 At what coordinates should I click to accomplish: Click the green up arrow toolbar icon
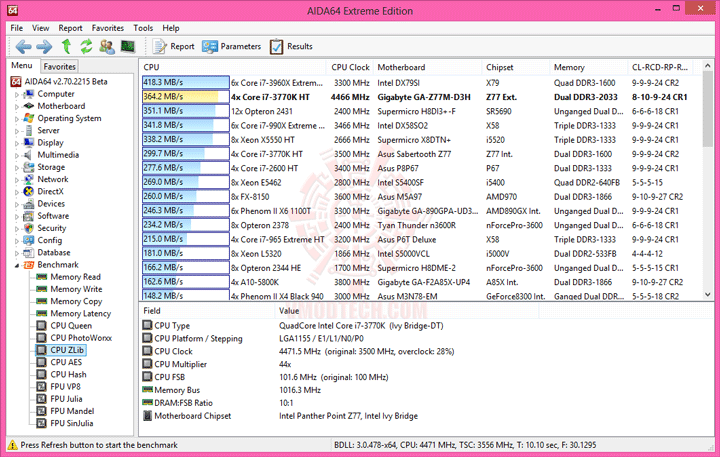(67, 46)
